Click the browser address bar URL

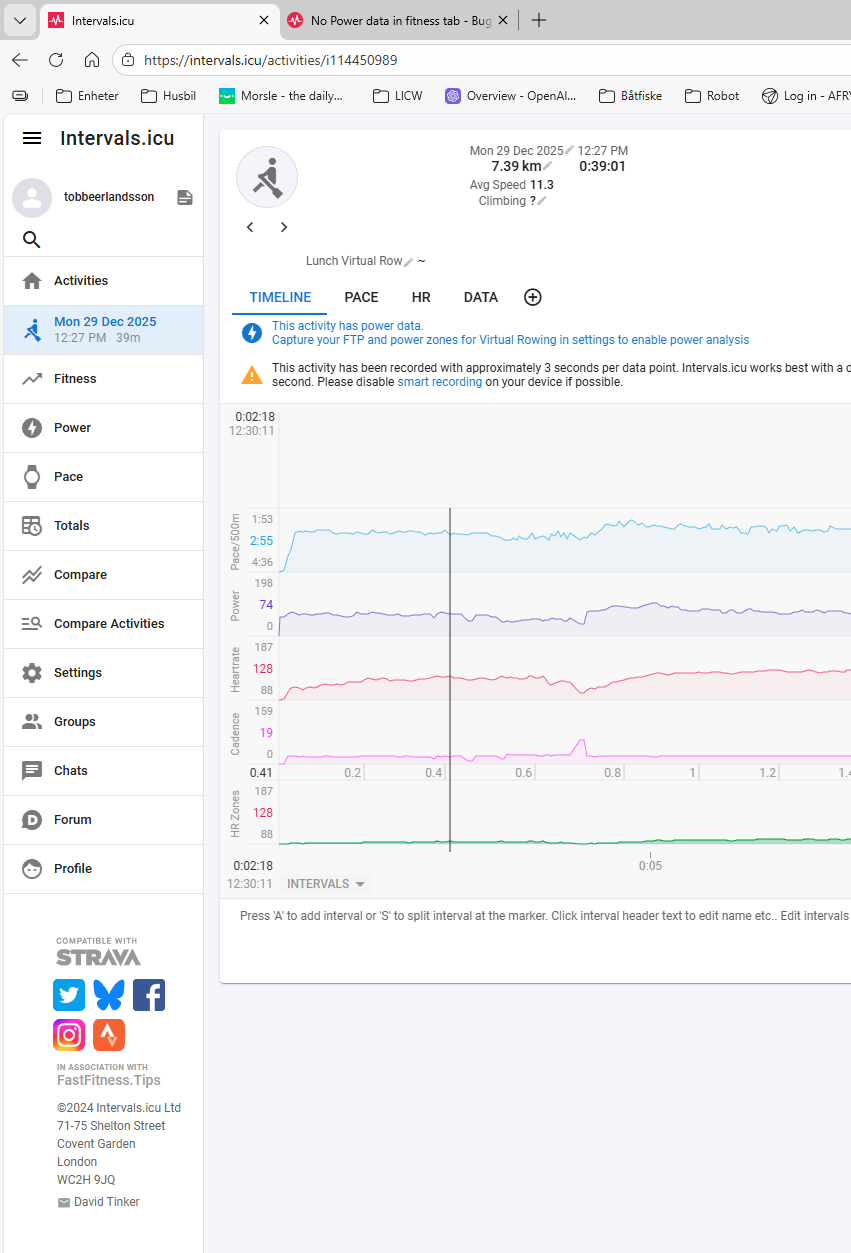(x=270, y=60)
